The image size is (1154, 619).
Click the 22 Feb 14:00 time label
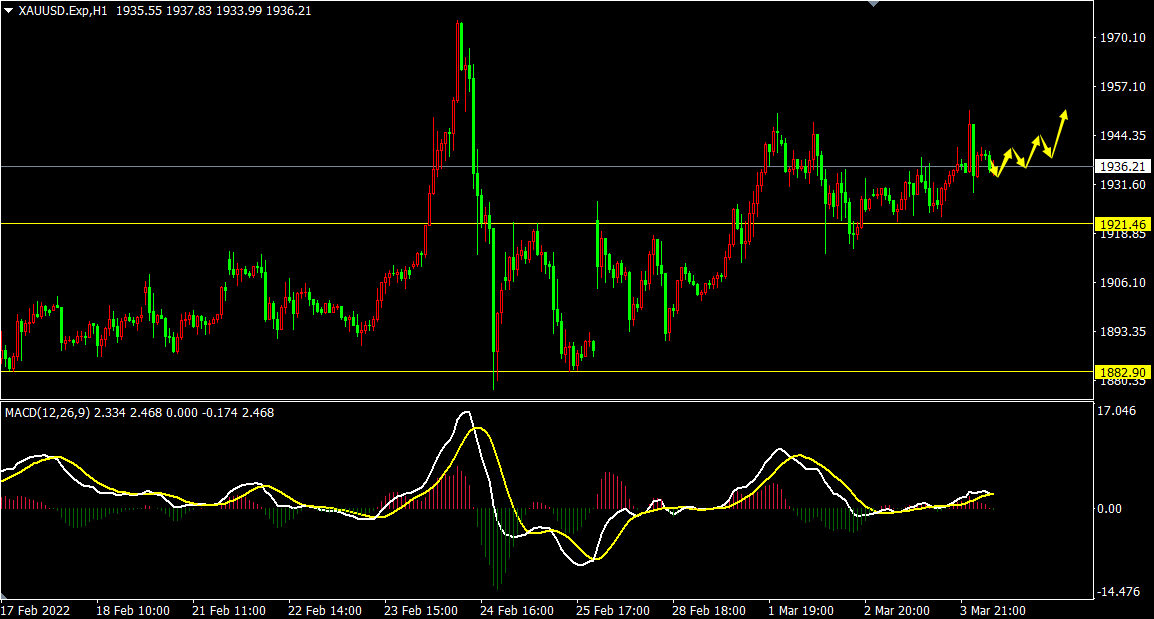tap(325, 611)
